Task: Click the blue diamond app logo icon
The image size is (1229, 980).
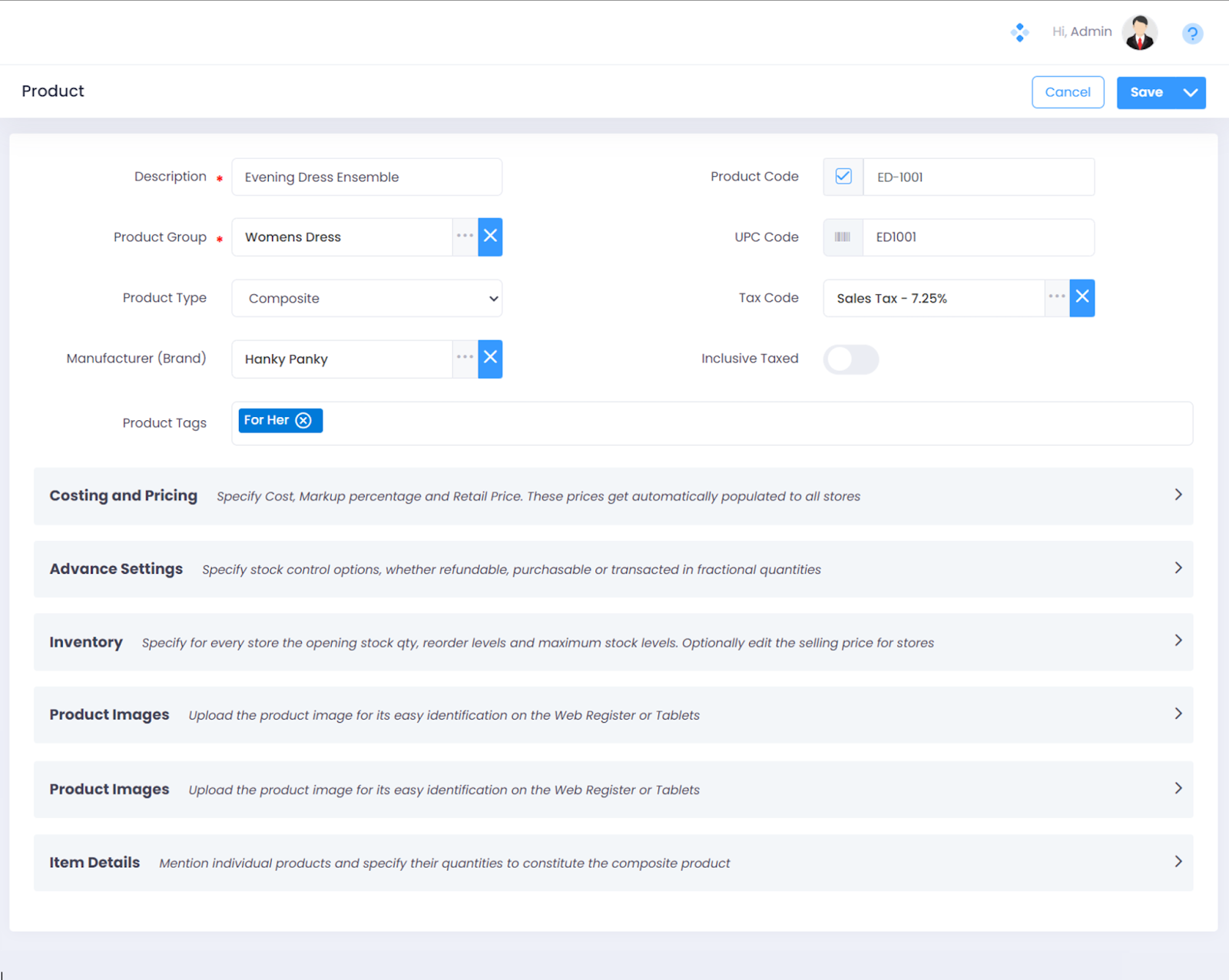Action: point(1019,32)
